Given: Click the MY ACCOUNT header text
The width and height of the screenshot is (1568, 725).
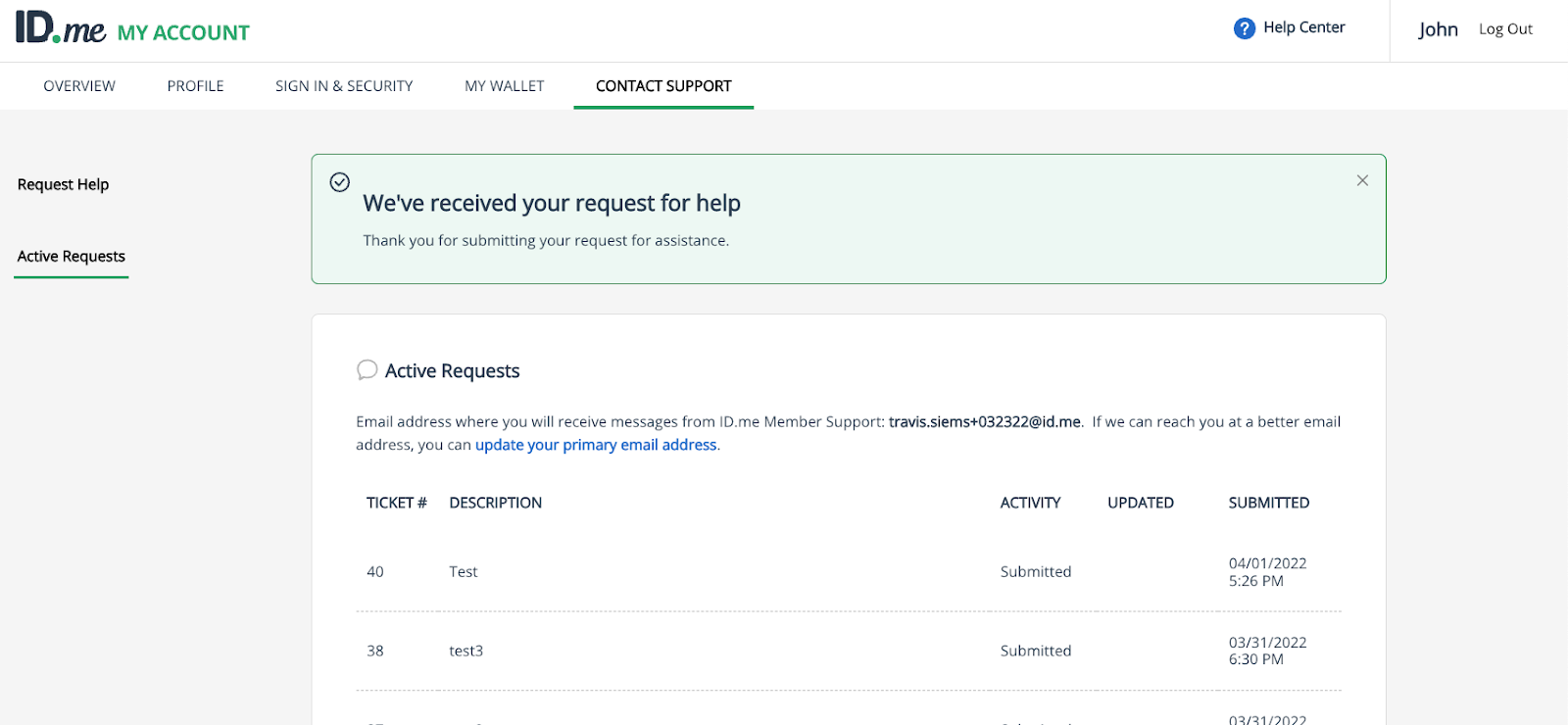Looking at the screenshot, I should [x=183, y=32].
